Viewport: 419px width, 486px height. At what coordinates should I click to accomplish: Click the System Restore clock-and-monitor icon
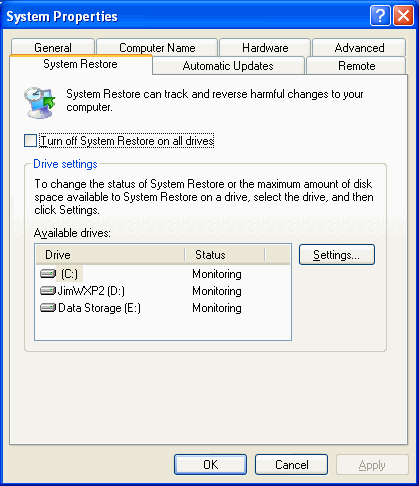click(x=40, y=103)
